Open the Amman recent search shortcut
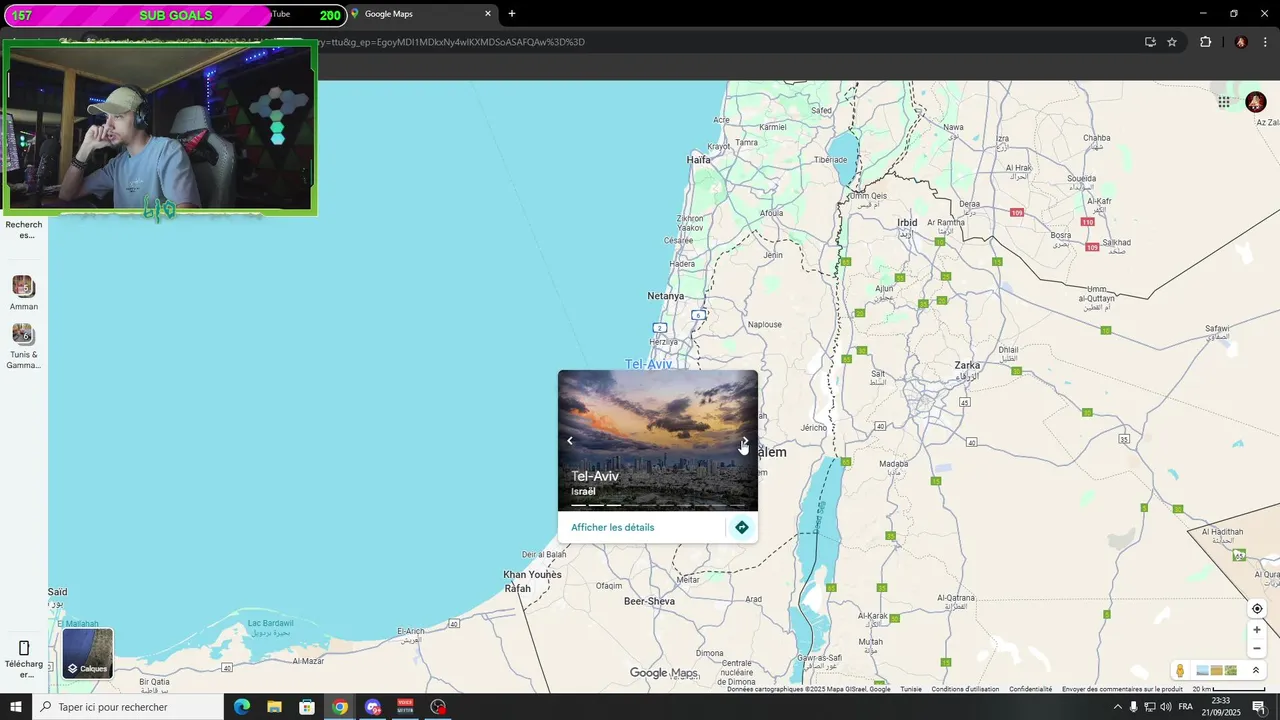 (x=23, y=294)
